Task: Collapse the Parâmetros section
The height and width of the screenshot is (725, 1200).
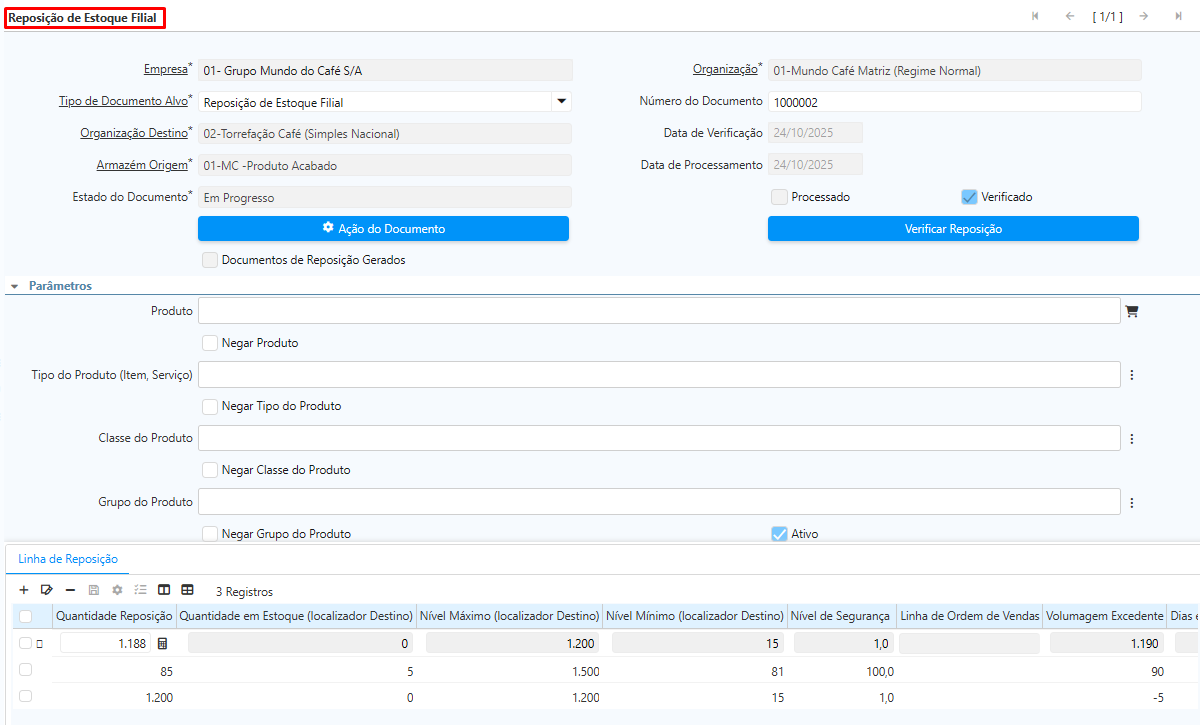Action: coord(15,286)
